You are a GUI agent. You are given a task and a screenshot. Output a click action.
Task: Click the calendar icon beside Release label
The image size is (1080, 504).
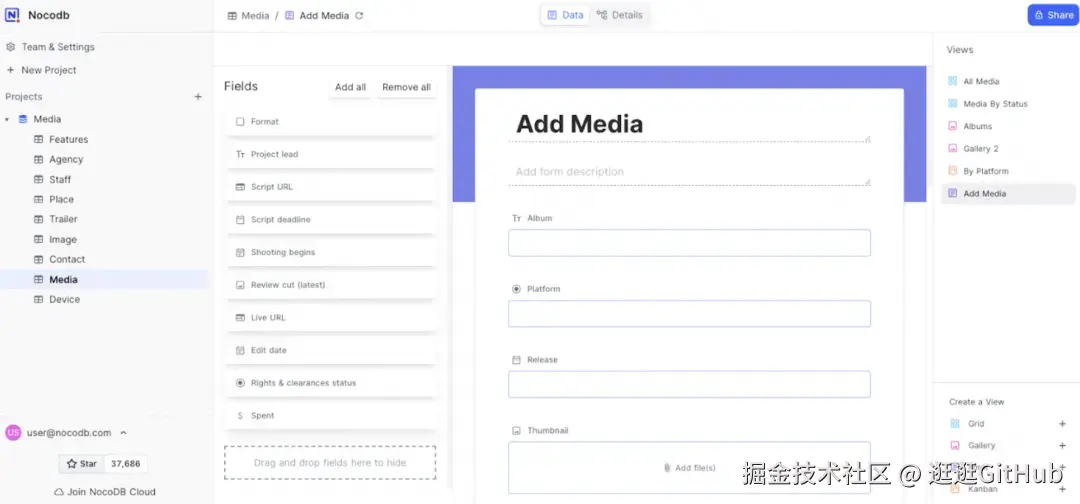pyautogui.click(x=517, y=359)
